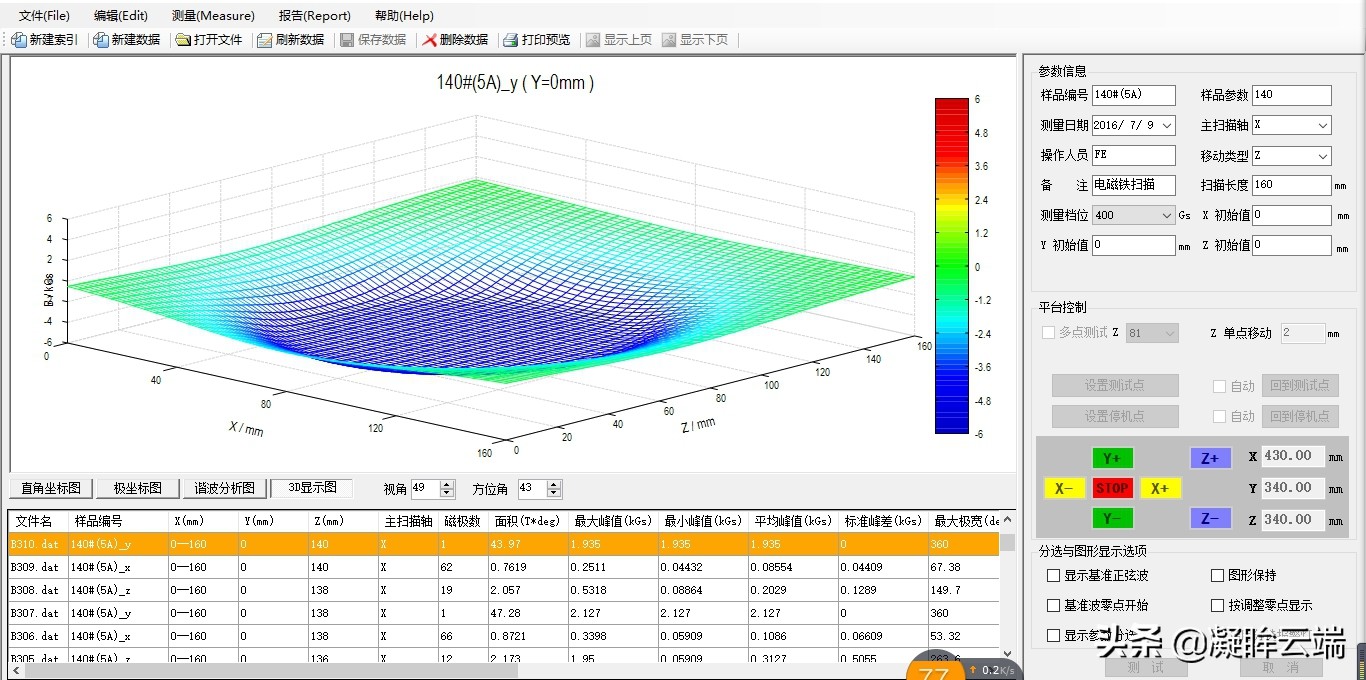The image size is (1366, 680).
Task: Open the 报告(Report) menu
Action: [315, 15]
